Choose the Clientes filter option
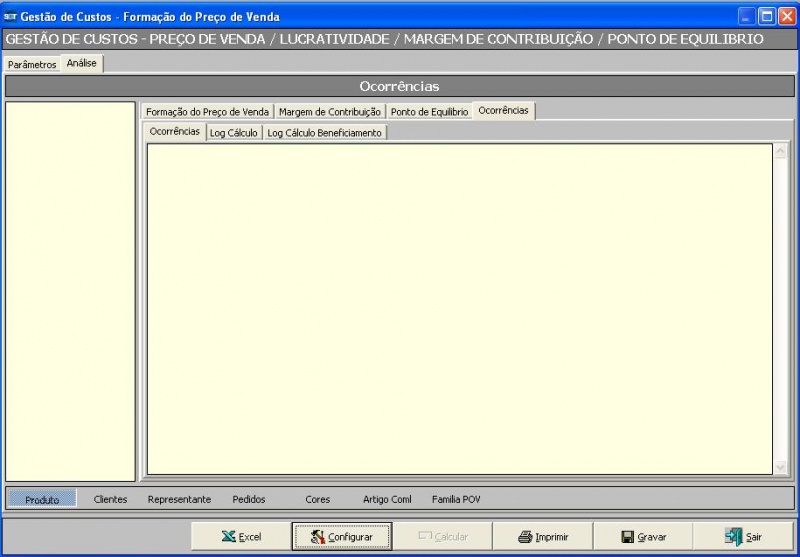Viewport: 800px width, 557px height. (x=110, y=499)
